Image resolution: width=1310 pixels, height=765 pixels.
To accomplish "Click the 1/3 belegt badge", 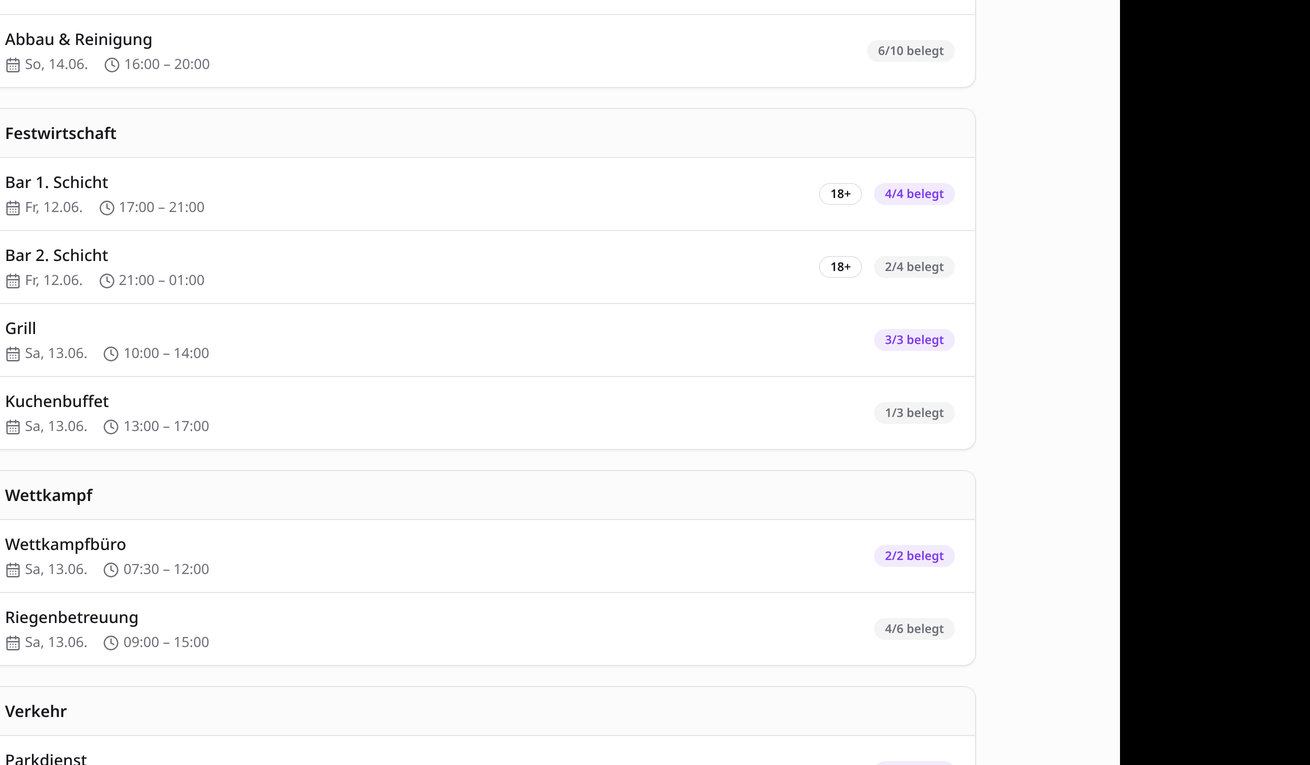I will [914, 413].
